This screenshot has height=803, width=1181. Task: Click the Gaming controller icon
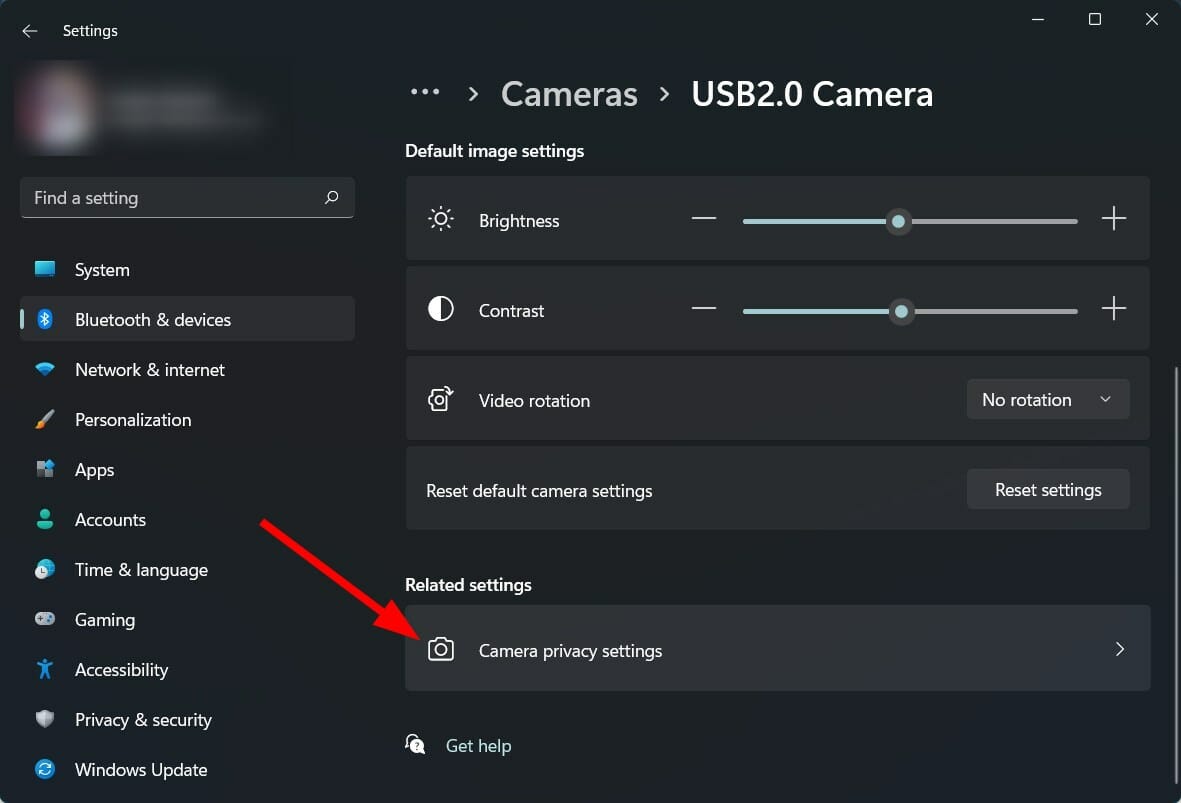[x=45, y=619]
